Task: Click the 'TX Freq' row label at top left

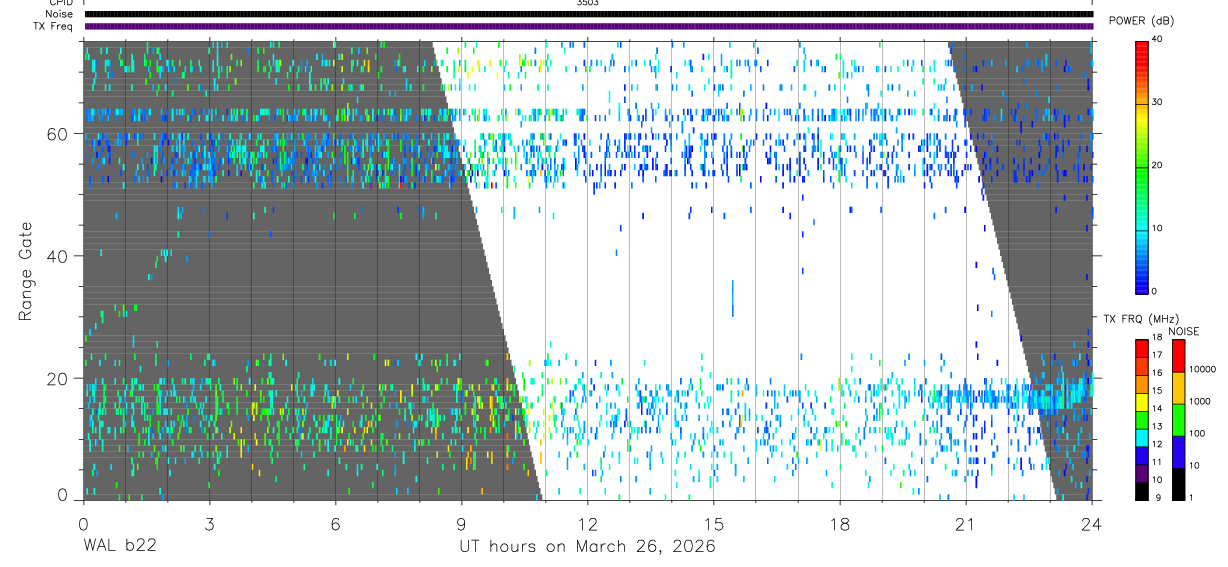Action: click(x=53, y=26)
